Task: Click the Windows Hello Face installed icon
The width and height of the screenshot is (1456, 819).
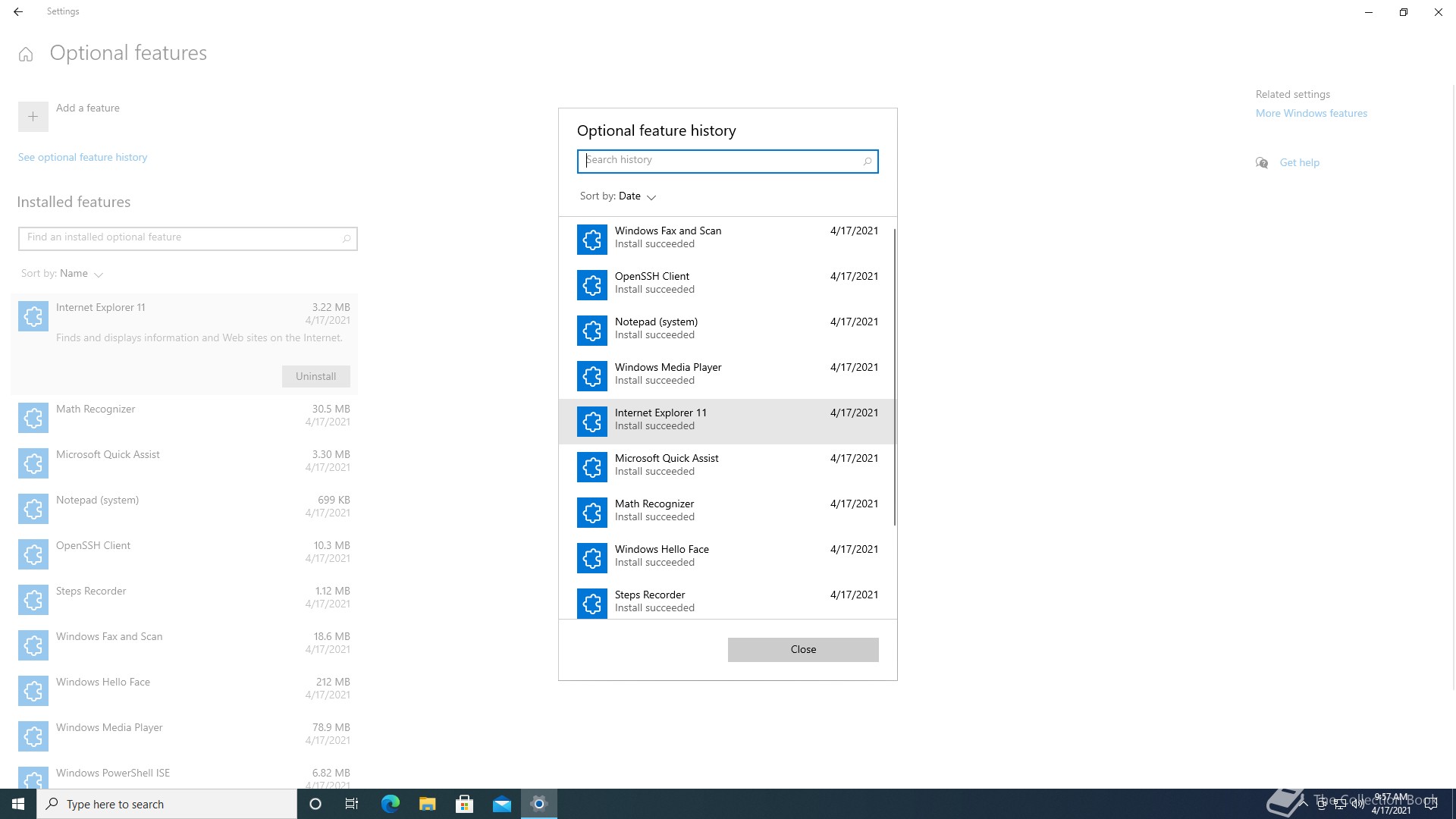Action: [33, 691]
